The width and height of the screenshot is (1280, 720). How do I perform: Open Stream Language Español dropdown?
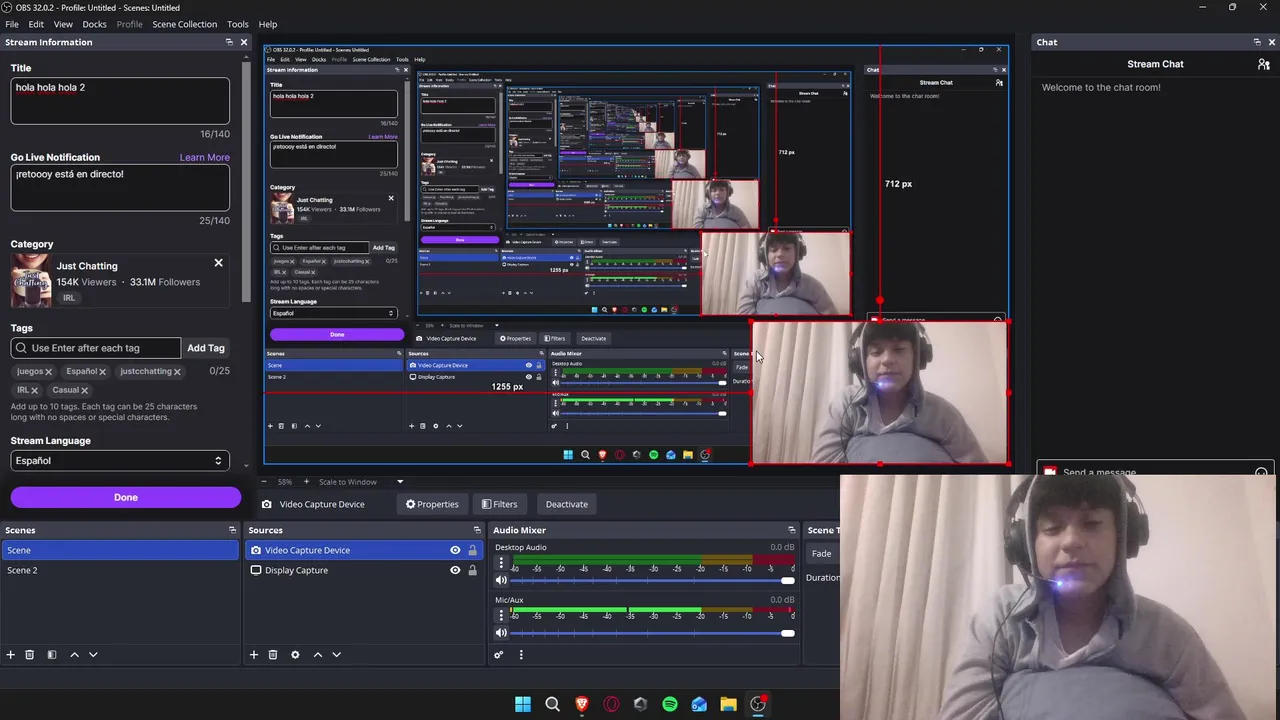click(120, 461)
